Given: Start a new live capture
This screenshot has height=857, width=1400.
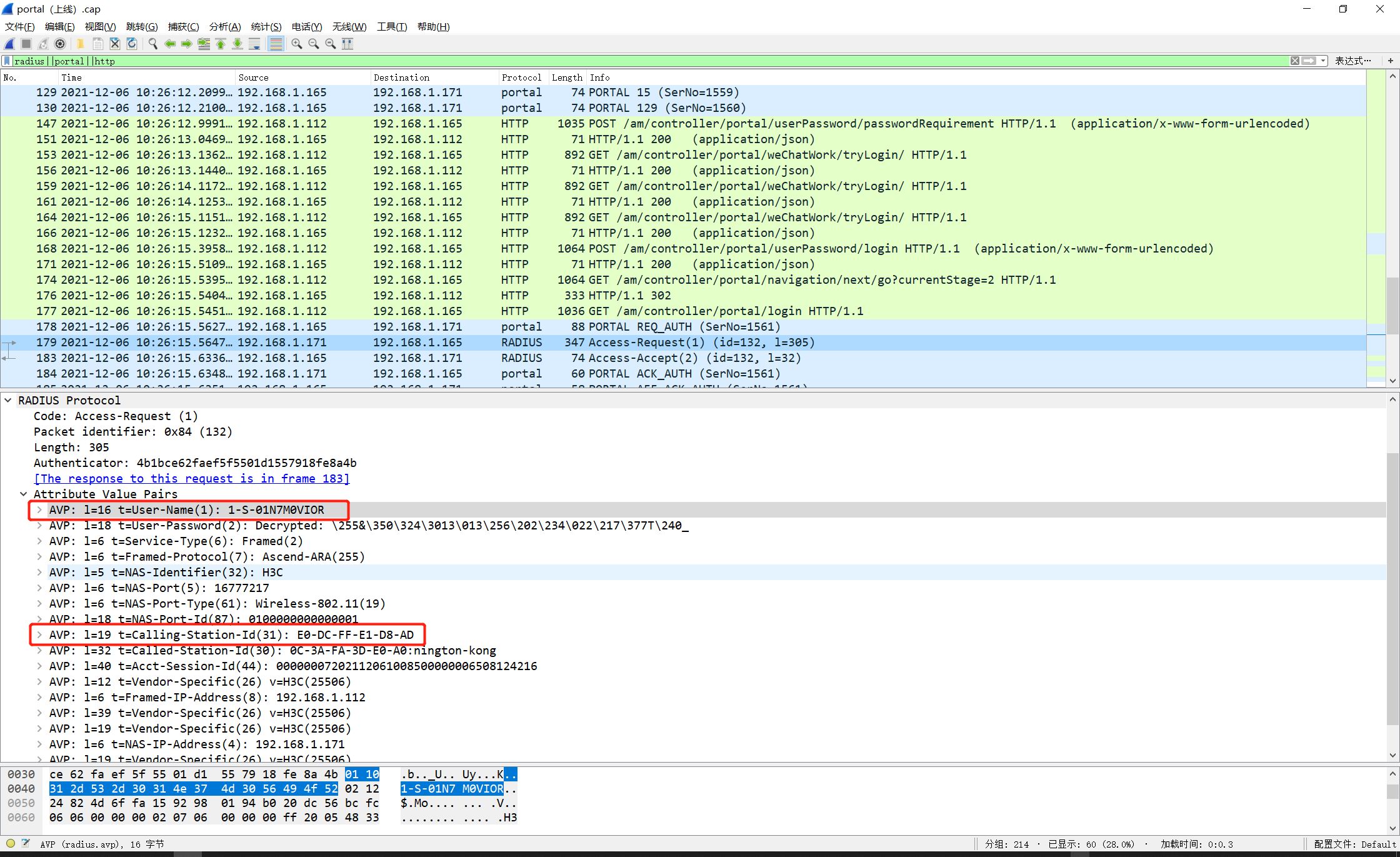Looking at the screenshot, I should point(9,44).
